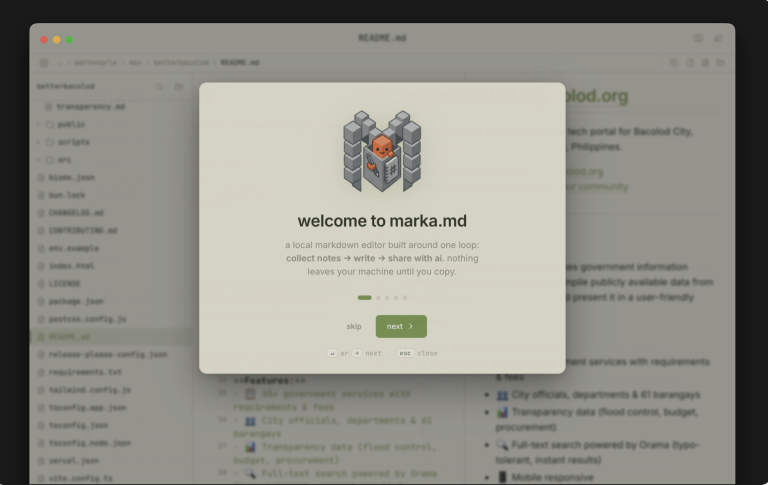Open requirements.txt in the file tree
This screenshot has width=768, height=485.
point(85,372)
